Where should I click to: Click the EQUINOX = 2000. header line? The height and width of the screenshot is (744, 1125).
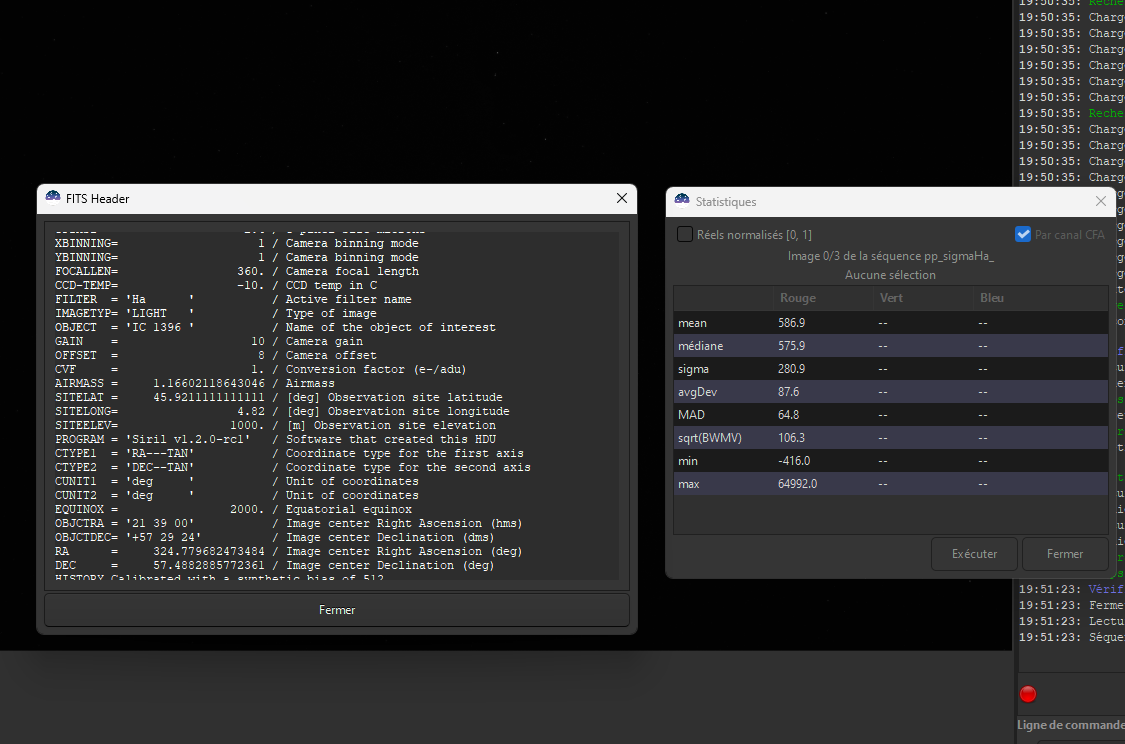point(233,509)
